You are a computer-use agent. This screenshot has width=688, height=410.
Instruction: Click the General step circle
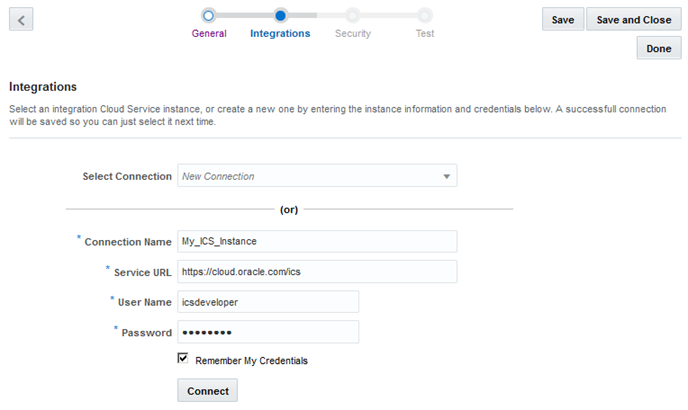pyautogui.click(x=208, y=15)
